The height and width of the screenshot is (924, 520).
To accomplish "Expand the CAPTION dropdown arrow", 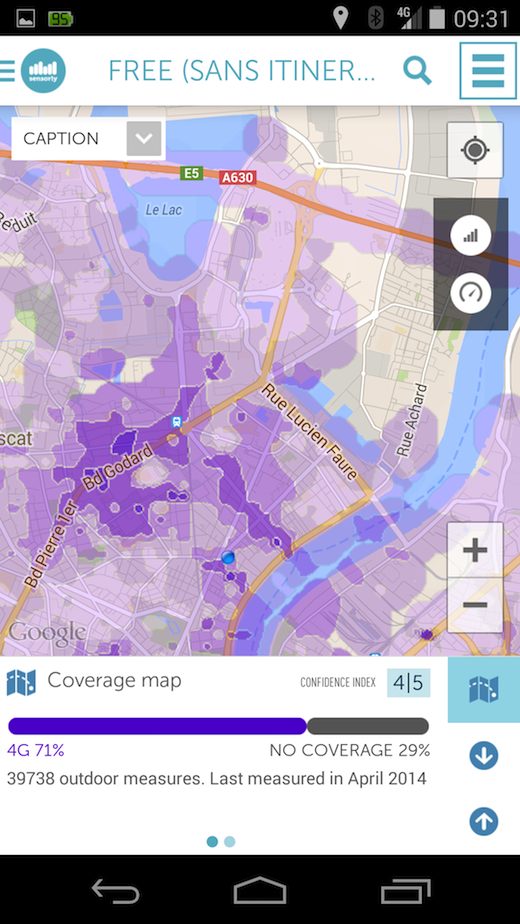I will pos(144,138).
